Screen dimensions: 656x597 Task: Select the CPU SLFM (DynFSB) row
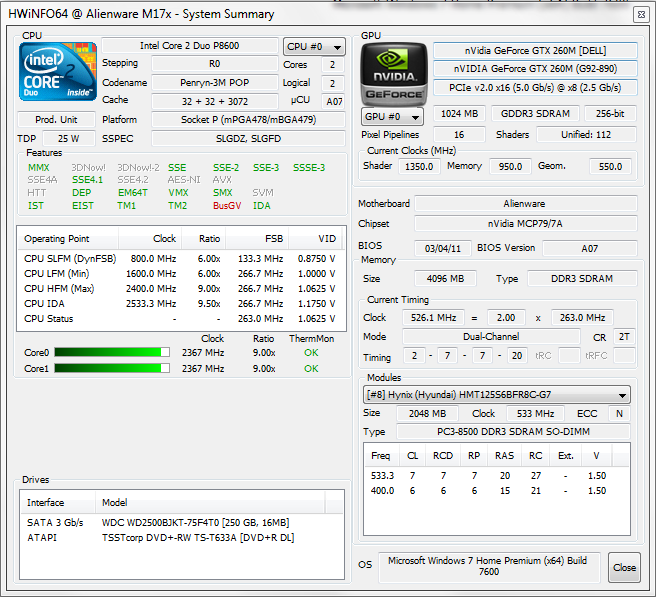click(x=180, y=259)
